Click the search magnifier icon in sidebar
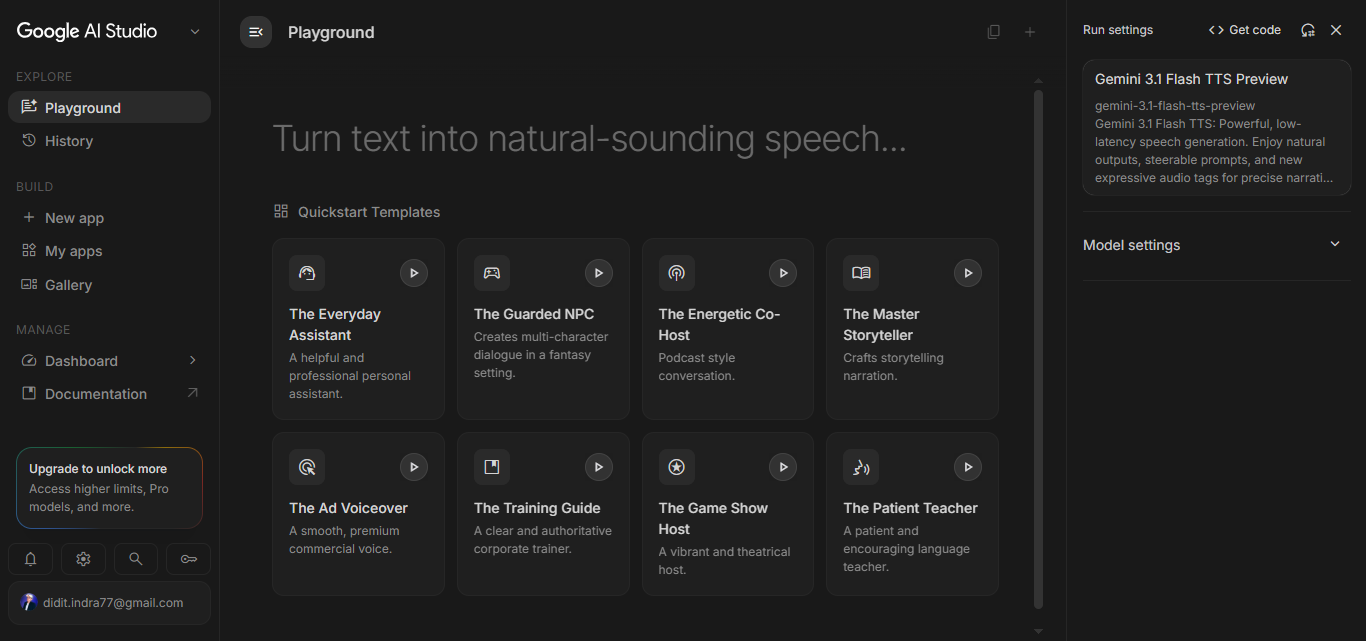The image size is (1366, 641). coord(136,560)
